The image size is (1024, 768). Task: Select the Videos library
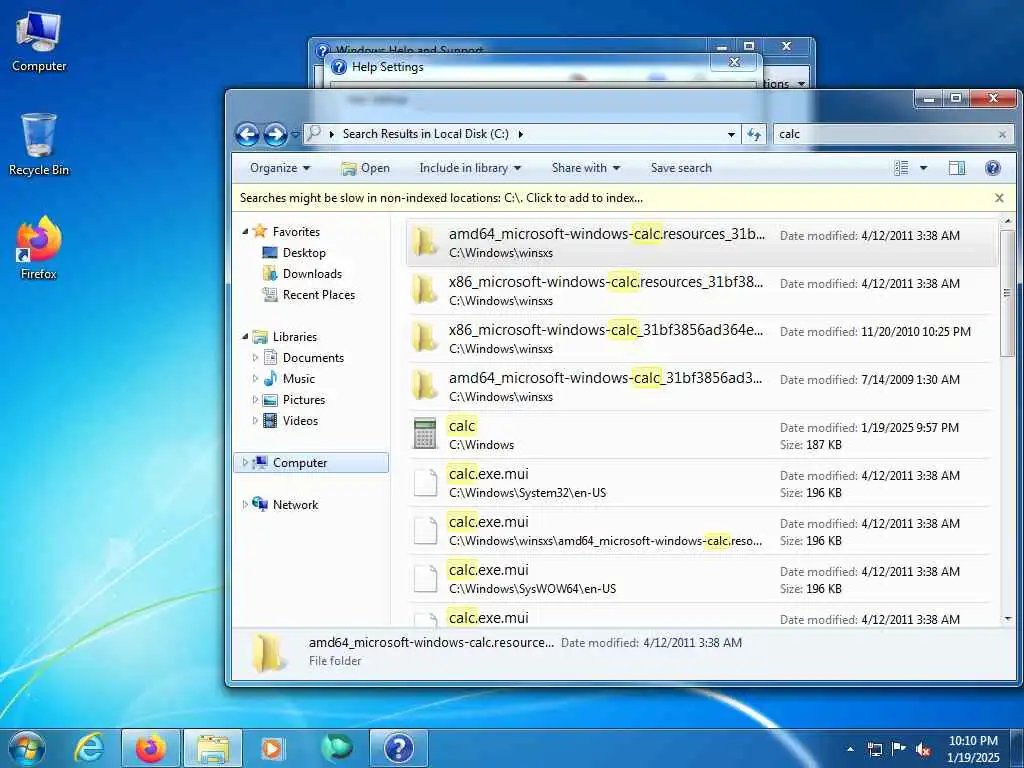300,421
